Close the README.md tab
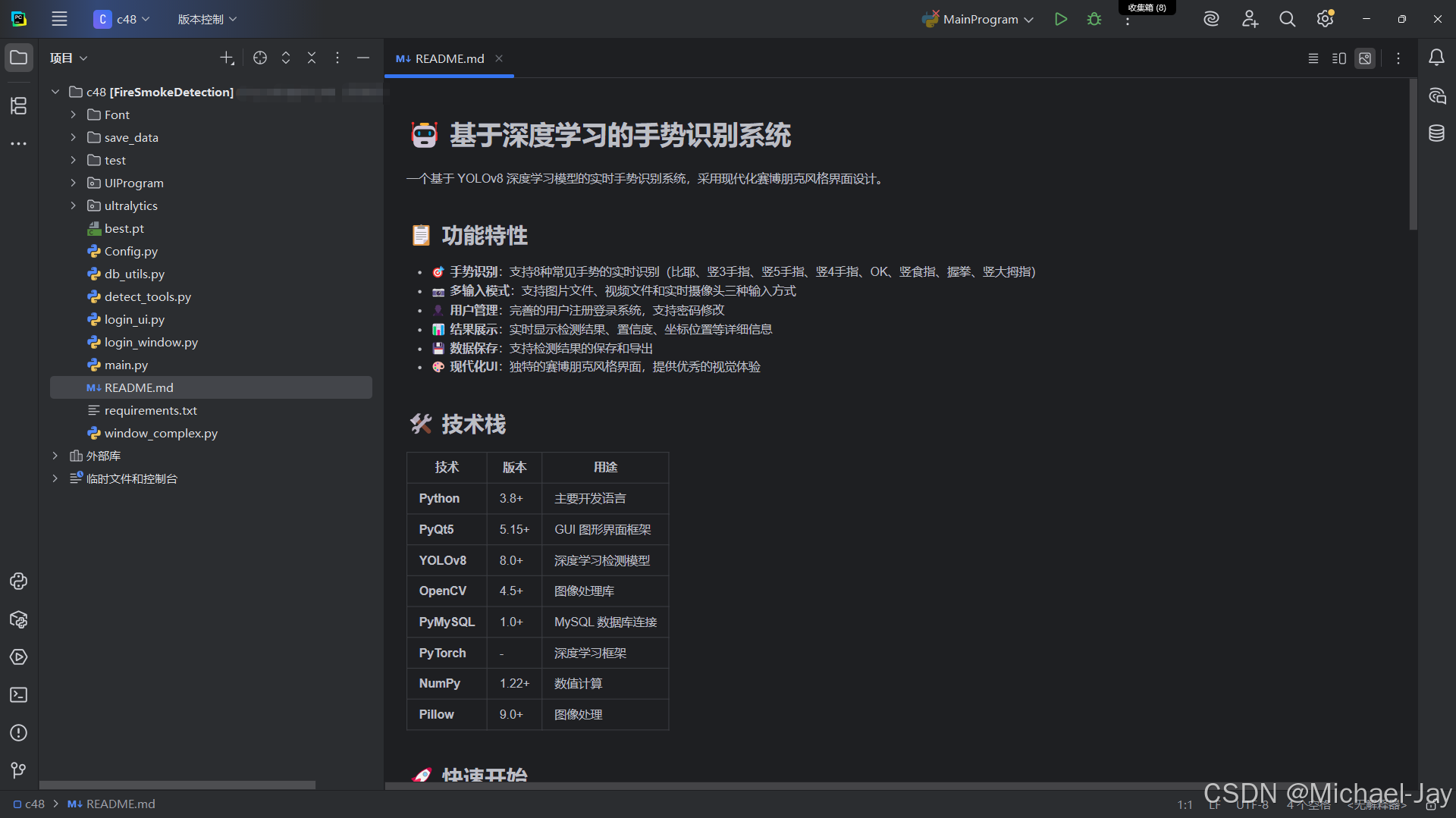Screen dimensions: 1456x818 pos(499,58)
